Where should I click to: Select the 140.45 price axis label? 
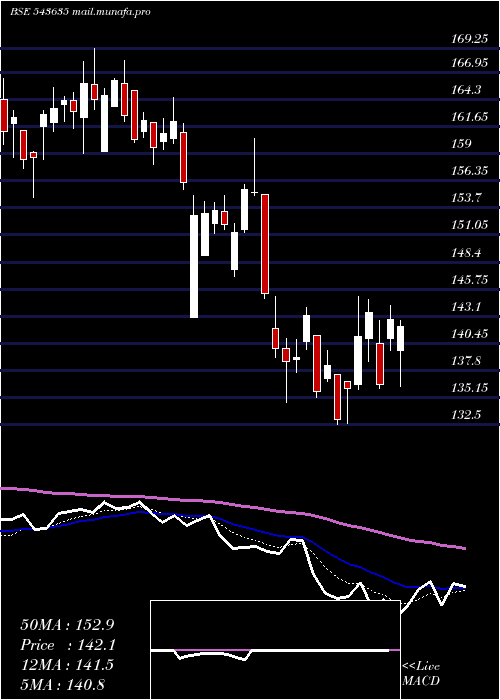click(470, 333)
